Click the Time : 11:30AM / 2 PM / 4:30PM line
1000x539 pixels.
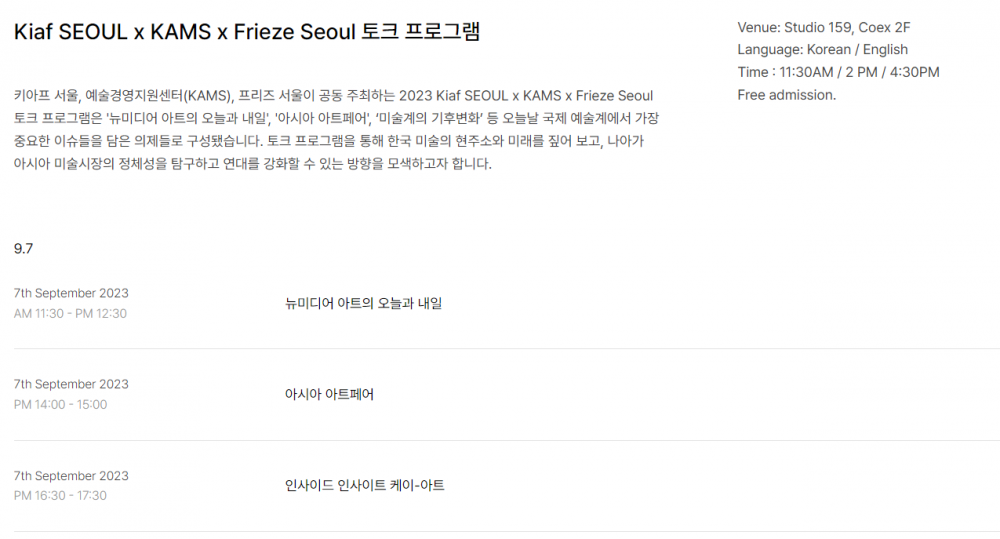[838, 72]
